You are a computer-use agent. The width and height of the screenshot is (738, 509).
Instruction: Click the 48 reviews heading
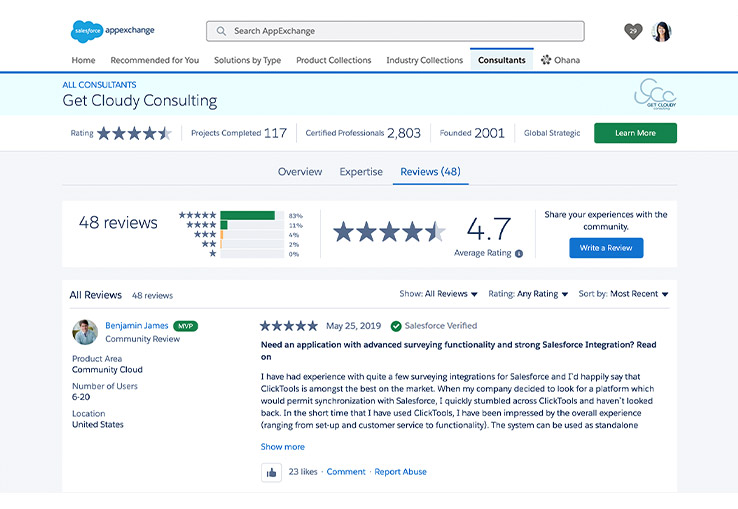(118, 223)
